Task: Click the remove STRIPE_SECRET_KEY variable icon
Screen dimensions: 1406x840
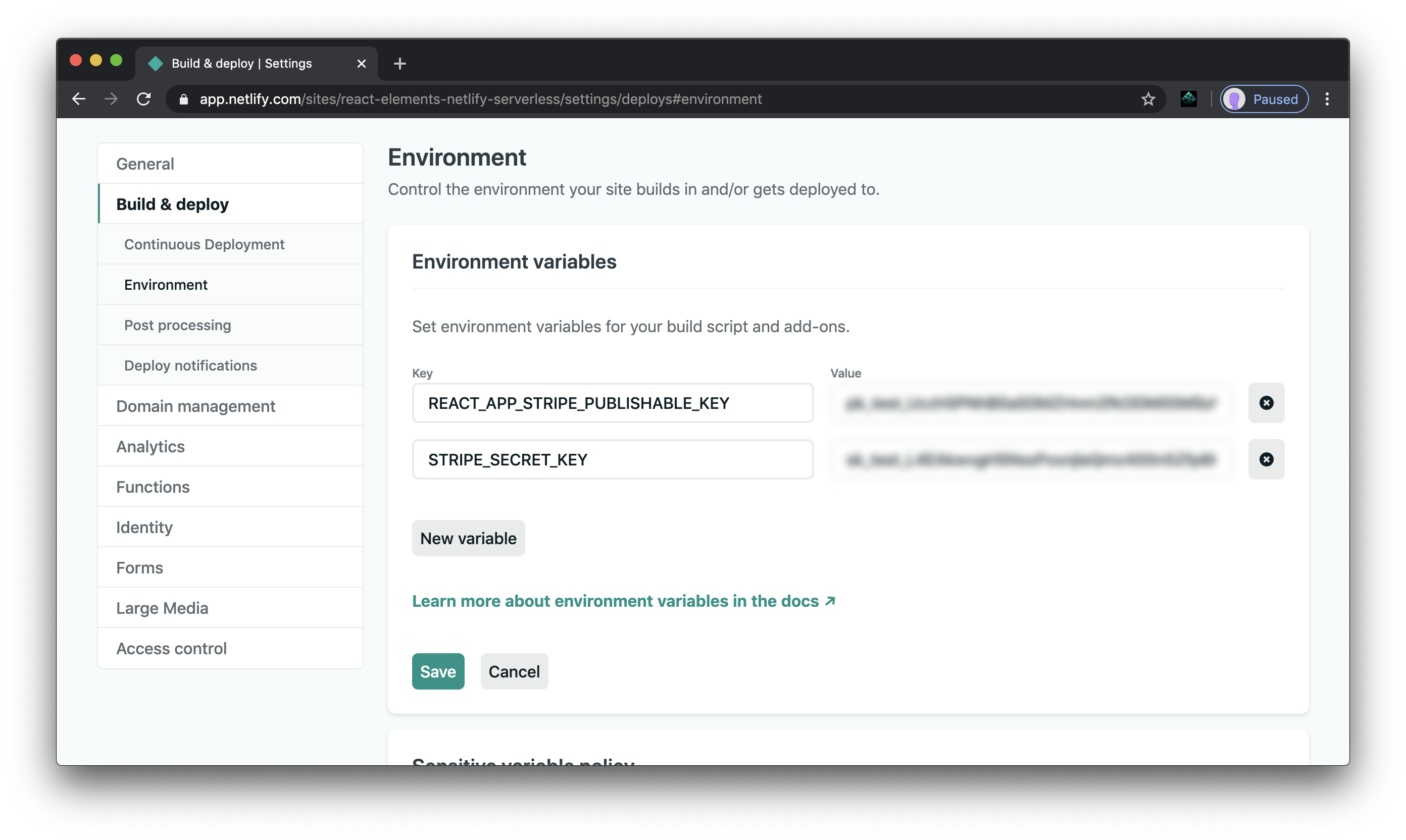Action: 1266,459
